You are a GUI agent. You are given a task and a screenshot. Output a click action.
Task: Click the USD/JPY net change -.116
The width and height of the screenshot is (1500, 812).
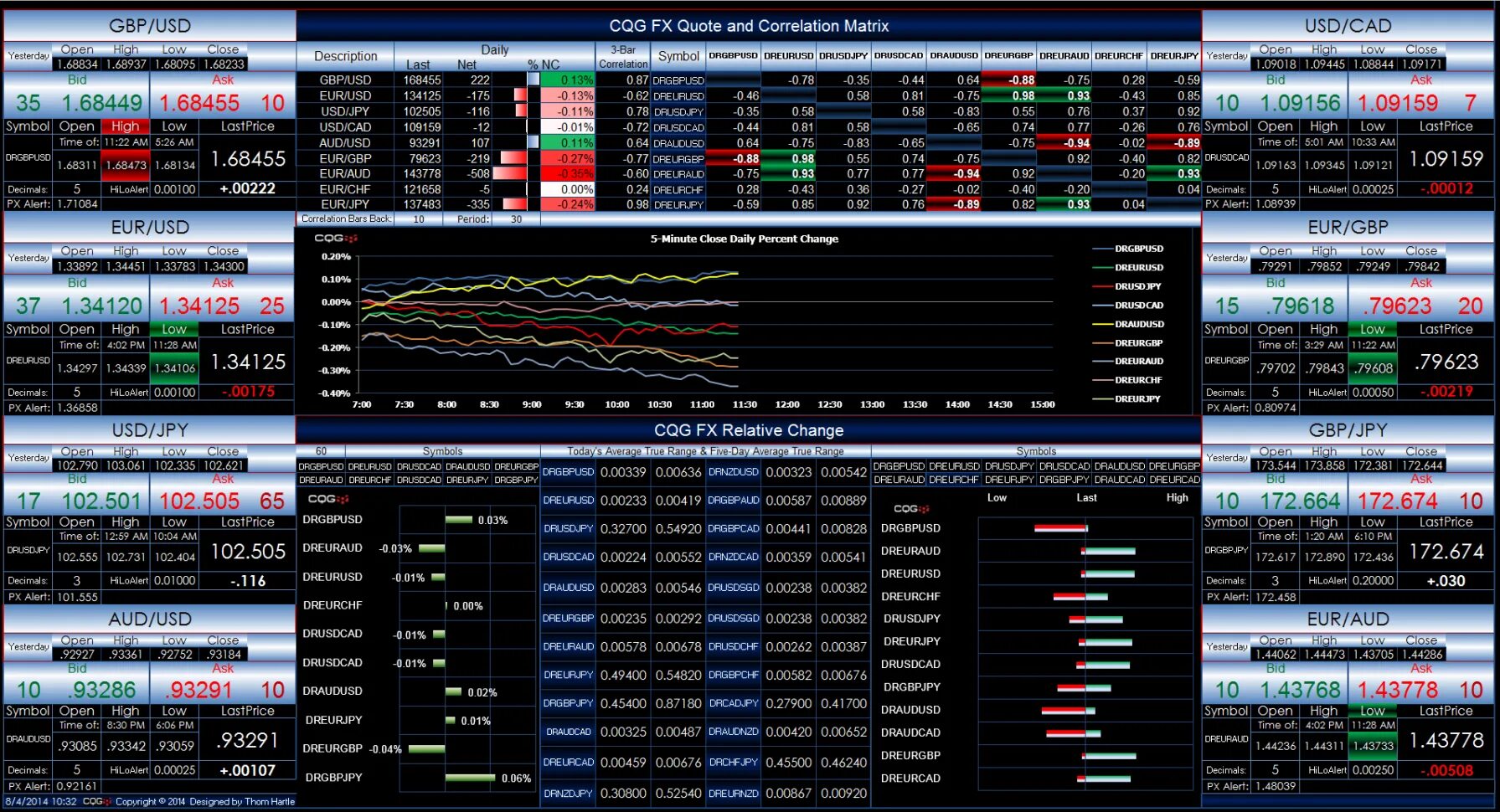(x=248, y=581)
